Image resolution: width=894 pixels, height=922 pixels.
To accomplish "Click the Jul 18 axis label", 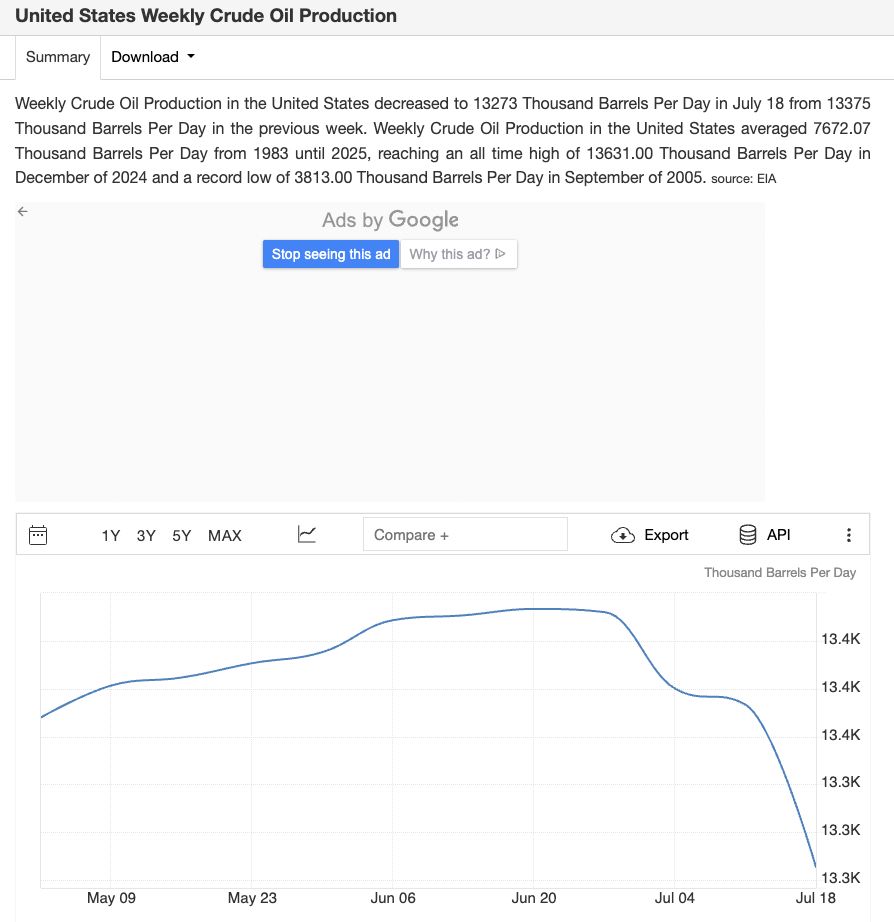I will 816,898.
